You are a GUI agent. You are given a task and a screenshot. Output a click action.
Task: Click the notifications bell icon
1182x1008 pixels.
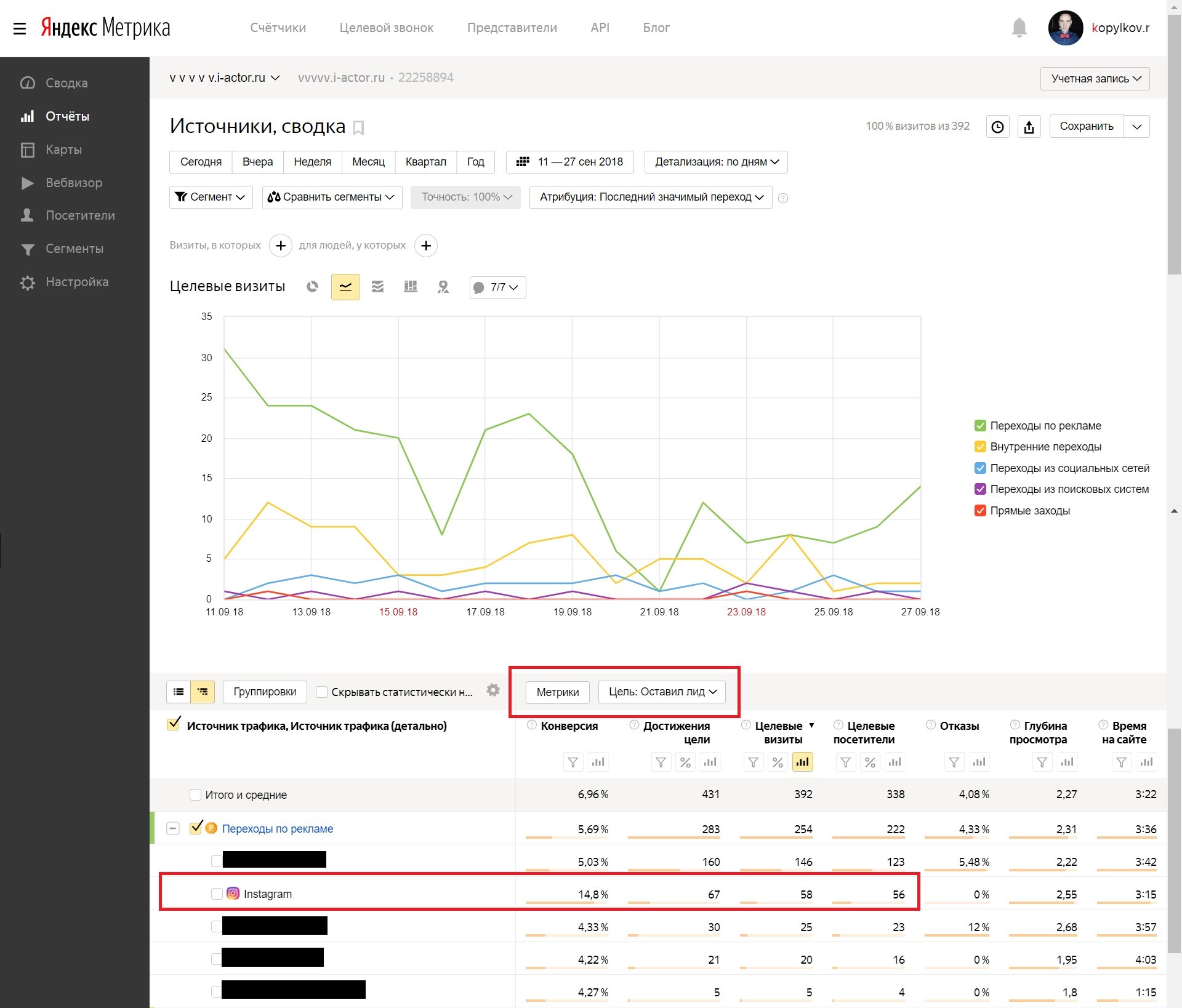[x=1019, y=28]
